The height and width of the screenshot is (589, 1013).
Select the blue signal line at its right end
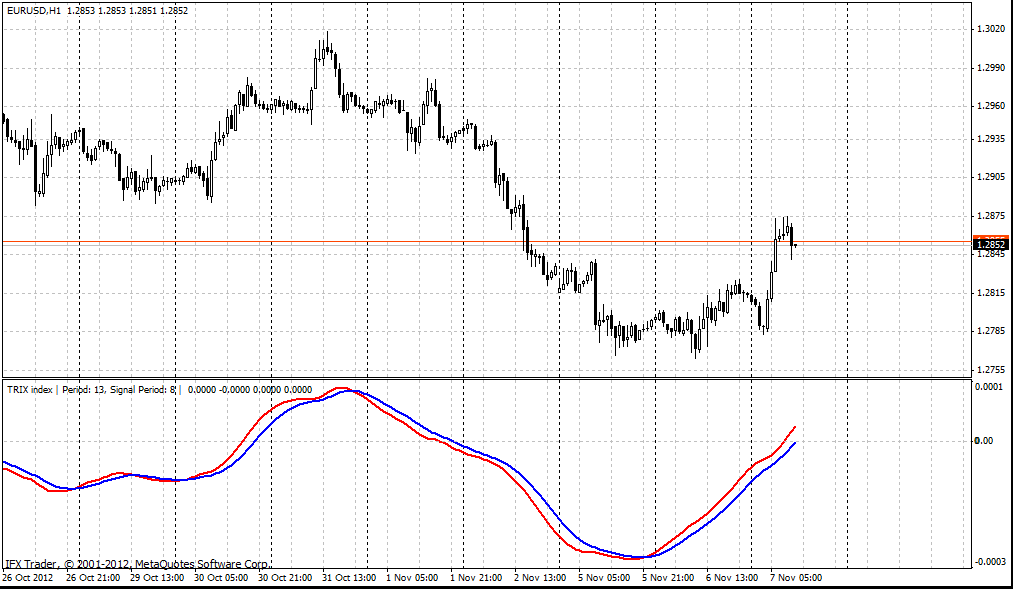coord(794,443)
